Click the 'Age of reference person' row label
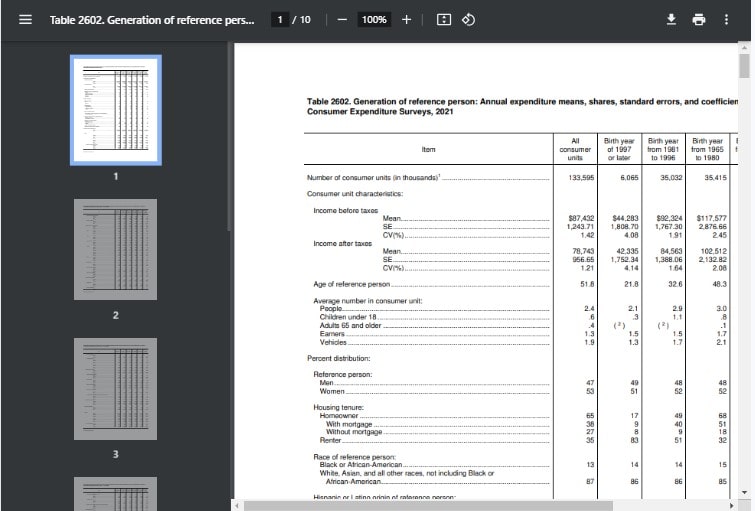Image resolution: width=755 pixels, height=511 pixels. coord(351,284)
